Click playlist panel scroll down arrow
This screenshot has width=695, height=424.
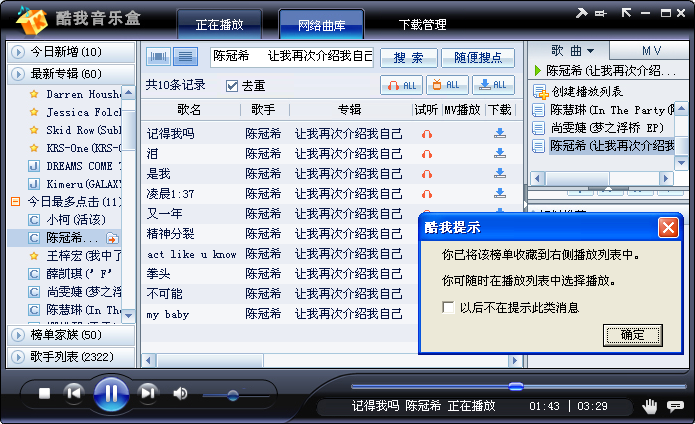pos(681,163)
